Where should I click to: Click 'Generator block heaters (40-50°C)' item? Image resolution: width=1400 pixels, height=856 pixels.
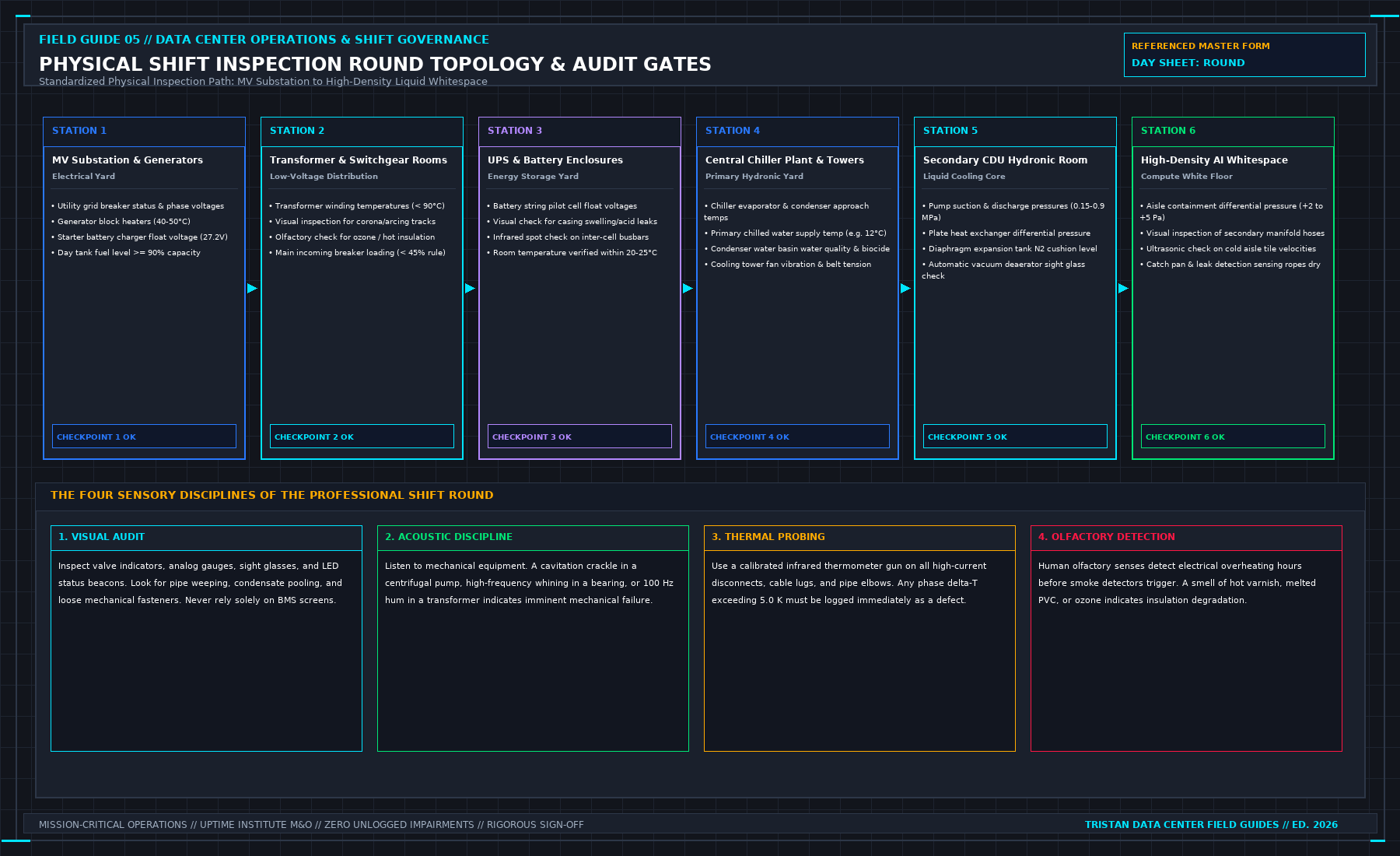point(121,222)
